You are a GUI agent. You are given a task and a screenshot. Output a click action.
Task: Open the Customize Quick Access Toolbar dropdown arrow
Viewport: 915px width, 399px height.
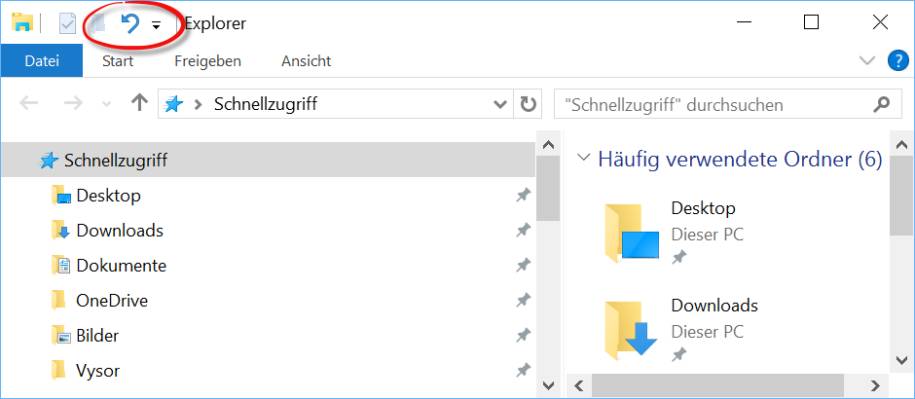click(156, 25)
